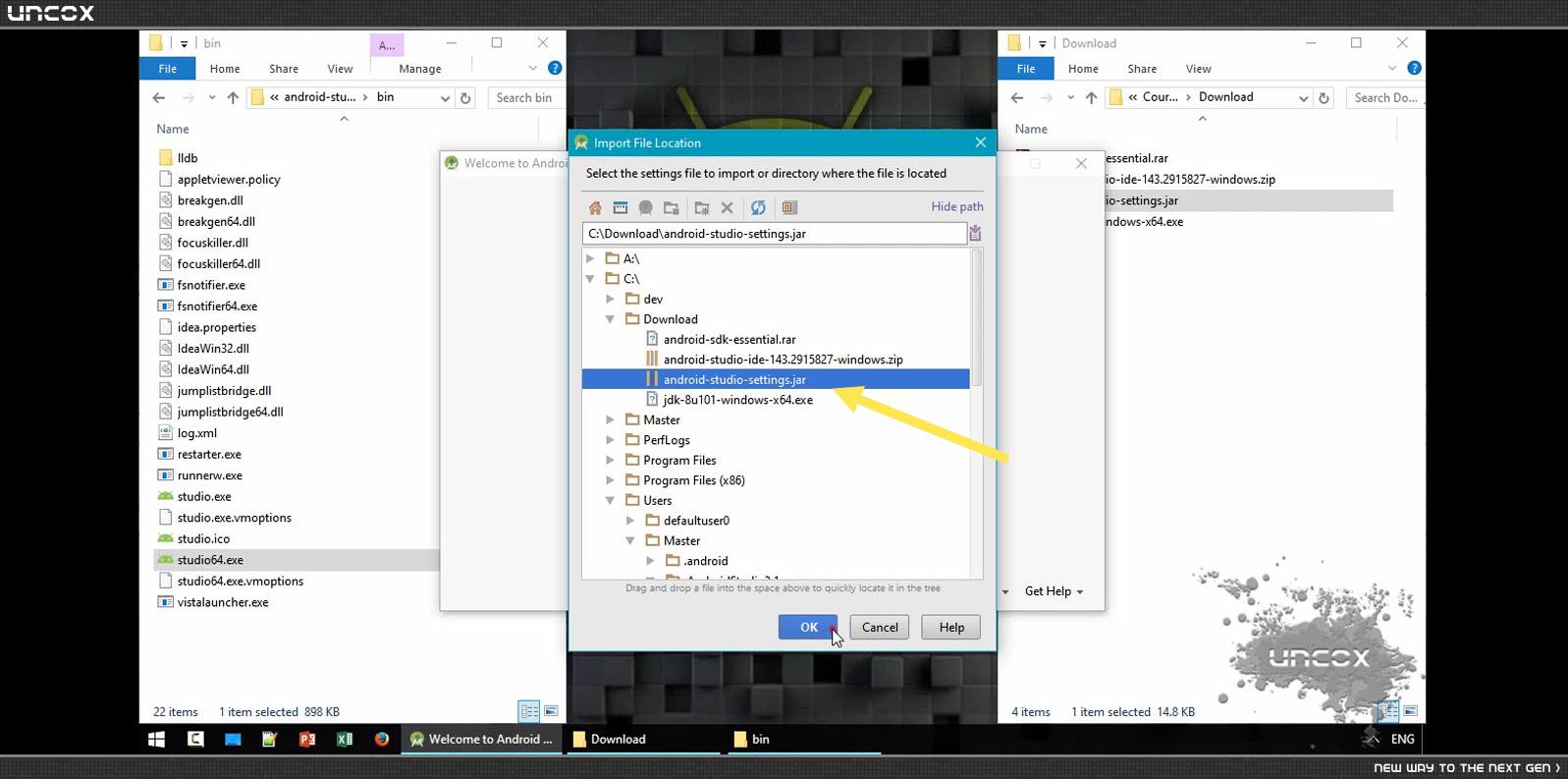This screenshot has height=779, width=1568.
Task: Select log.xml in bin window
Action: (x=197, y=433)
